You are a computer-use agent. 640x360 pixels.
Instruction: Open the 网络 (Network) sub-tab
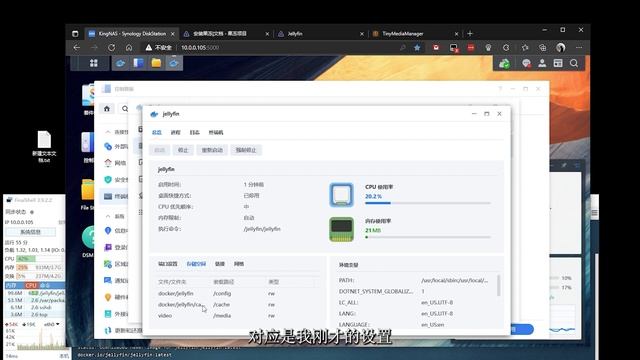click(239, 264)
